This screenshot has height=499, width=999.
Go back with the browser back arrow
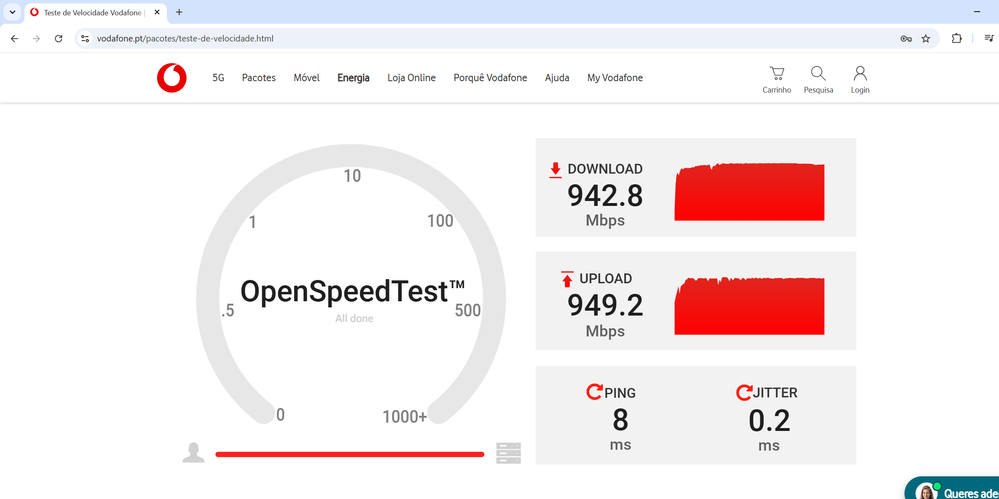(15, 38)
